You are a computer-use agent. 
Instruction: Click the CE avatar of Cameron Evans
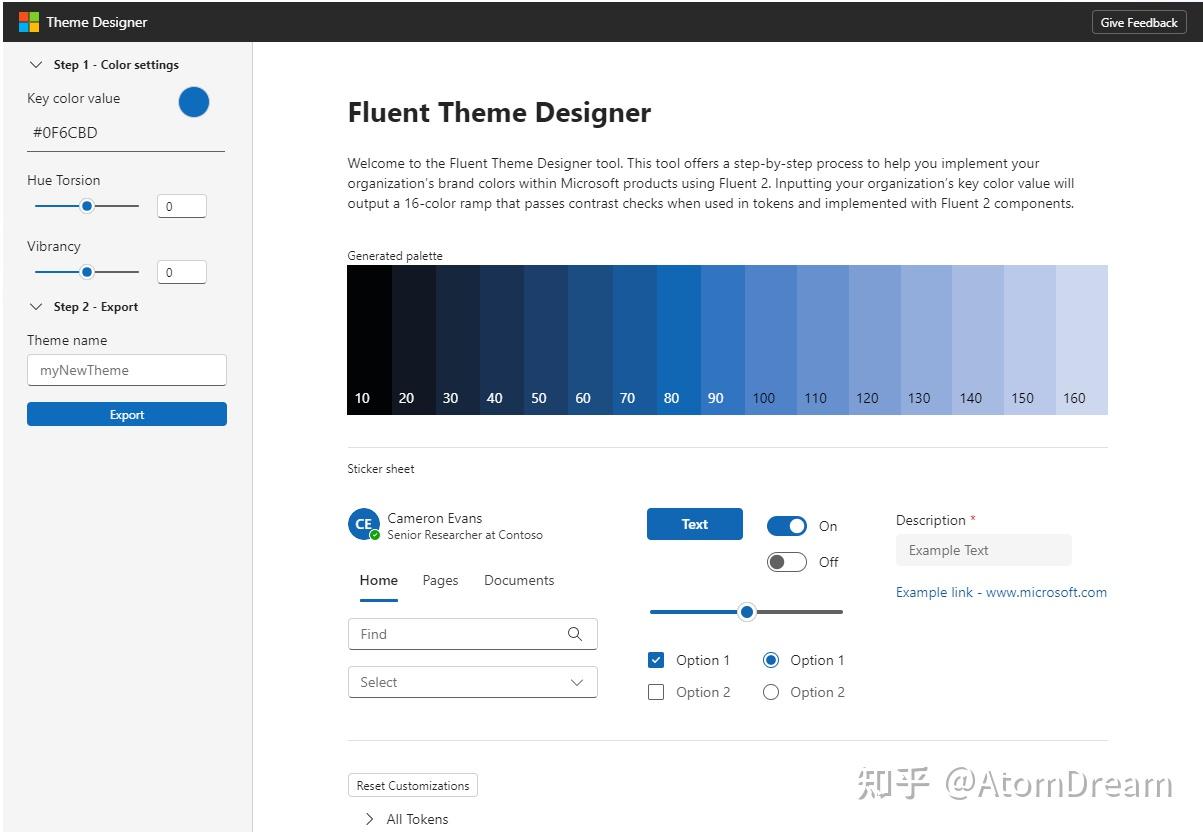363,524
